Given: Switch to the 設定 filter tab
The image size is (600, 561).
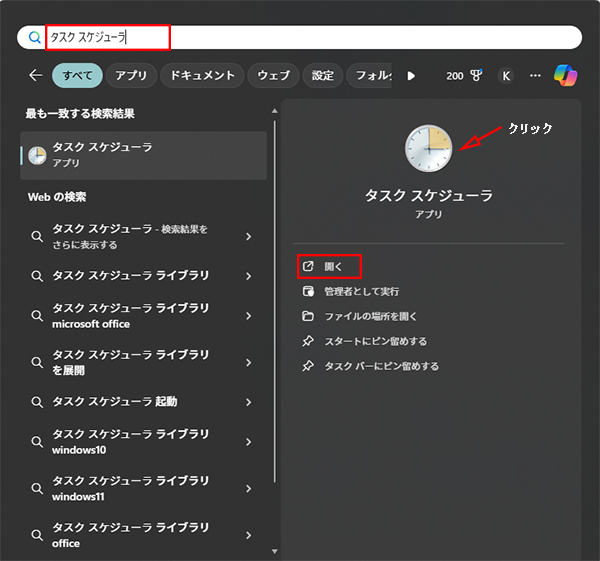Looking at the screenshot, I should point(323,75).
